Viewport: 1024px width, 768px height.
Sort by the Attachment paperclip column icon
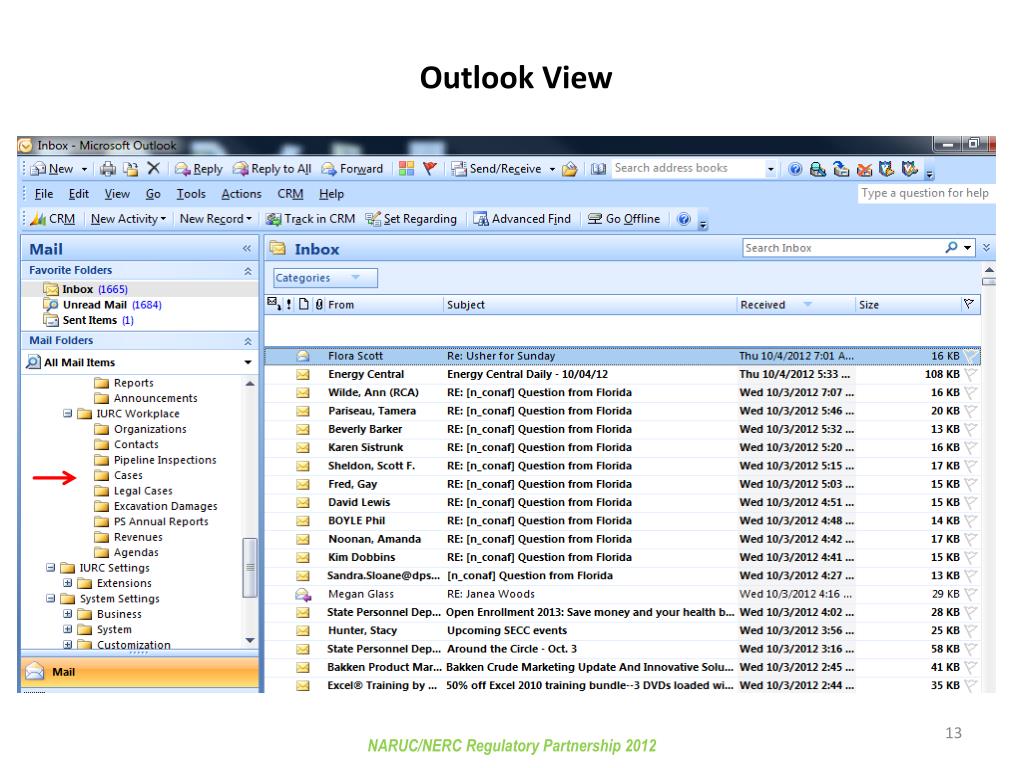[319, 304]
